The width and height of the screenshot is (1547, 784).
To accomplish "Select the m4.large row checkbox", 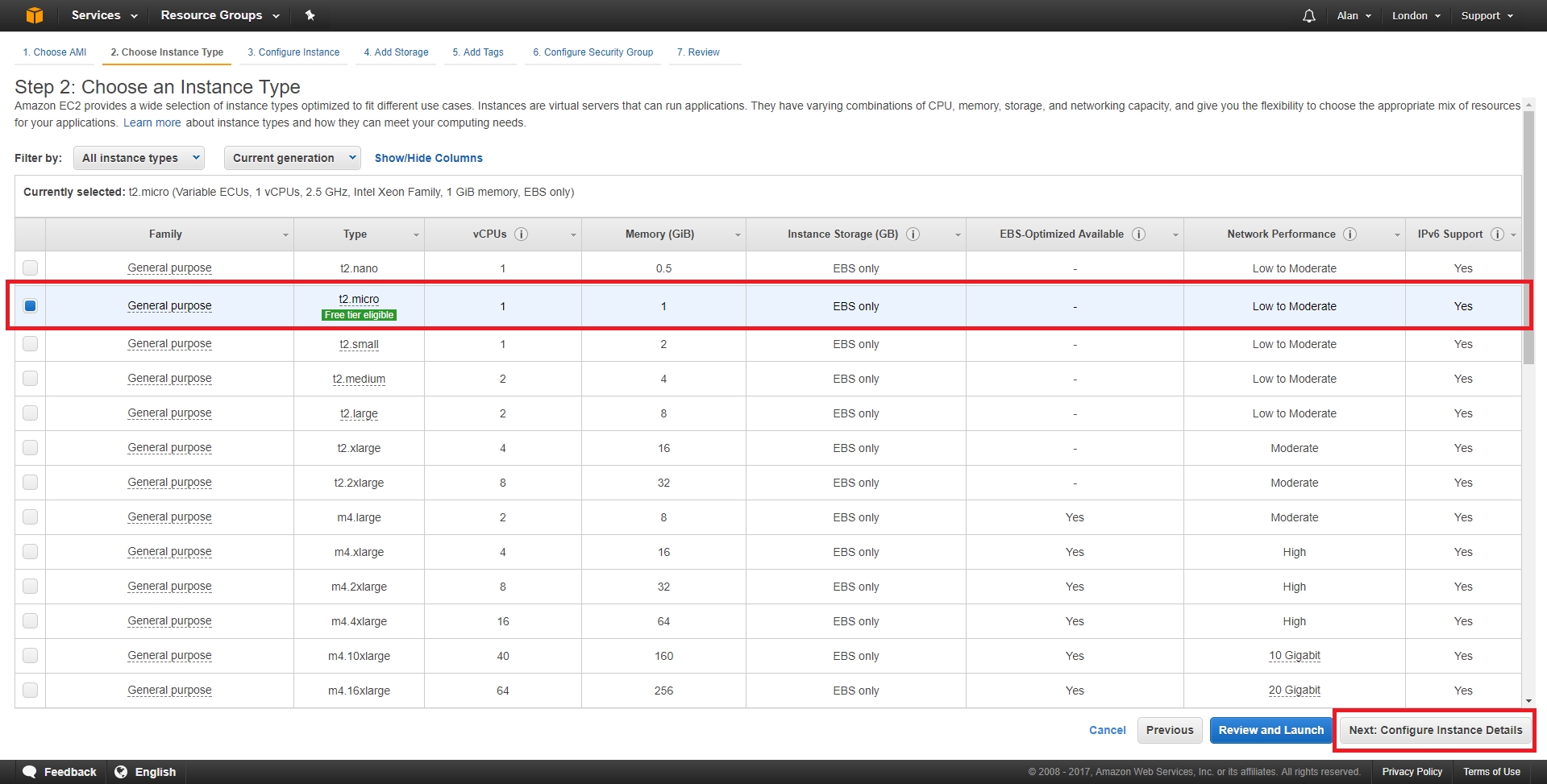I will pos(31,516).
